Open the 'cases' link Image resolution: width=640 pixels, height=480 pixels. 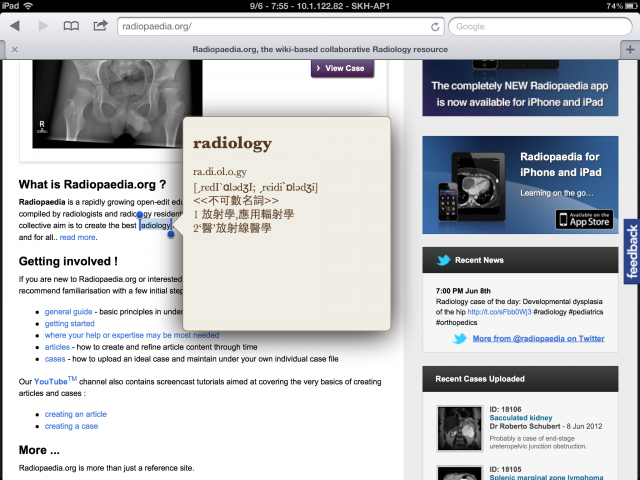pos(55,359)
